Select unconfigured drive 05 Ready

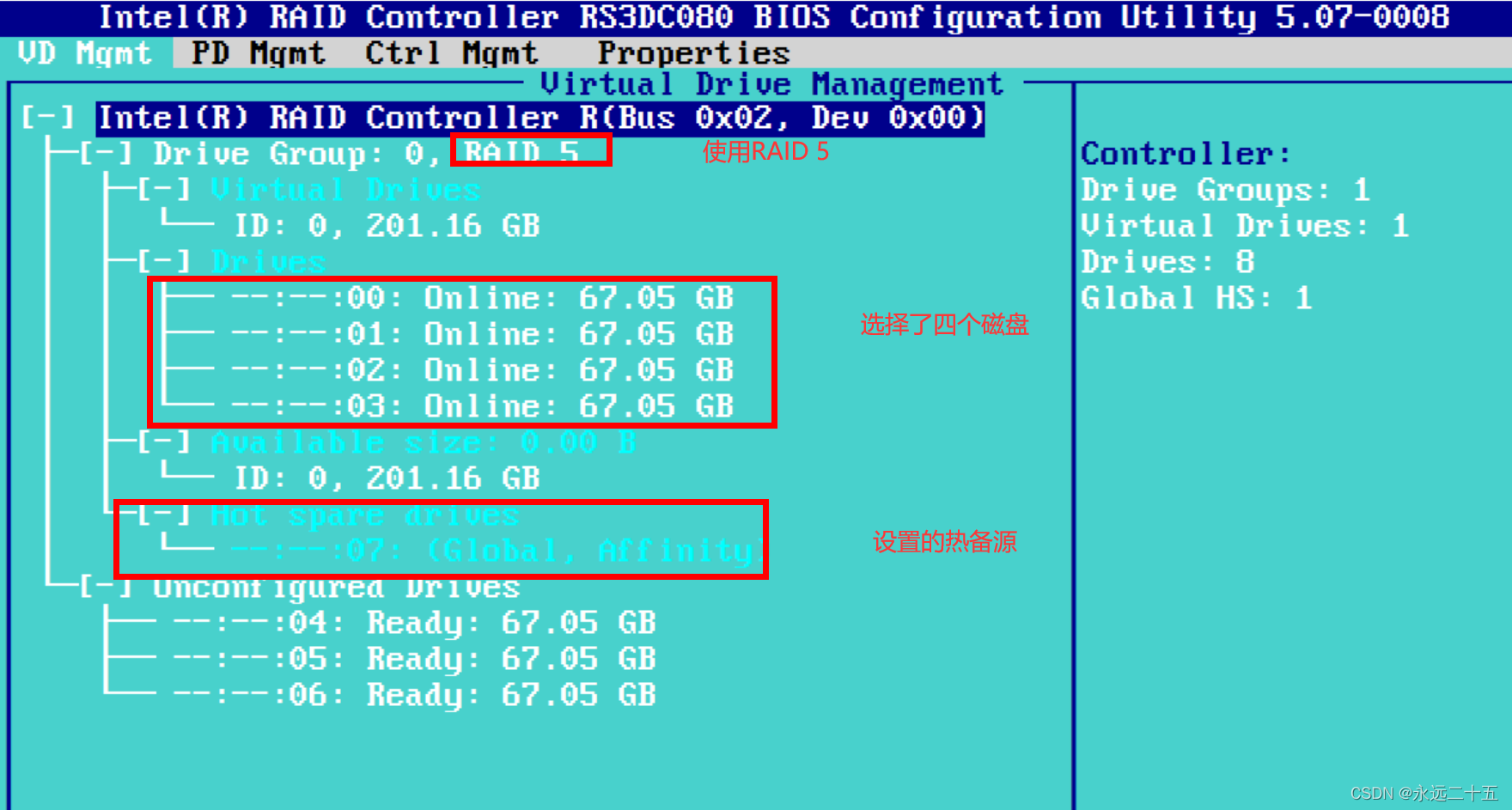415,659
